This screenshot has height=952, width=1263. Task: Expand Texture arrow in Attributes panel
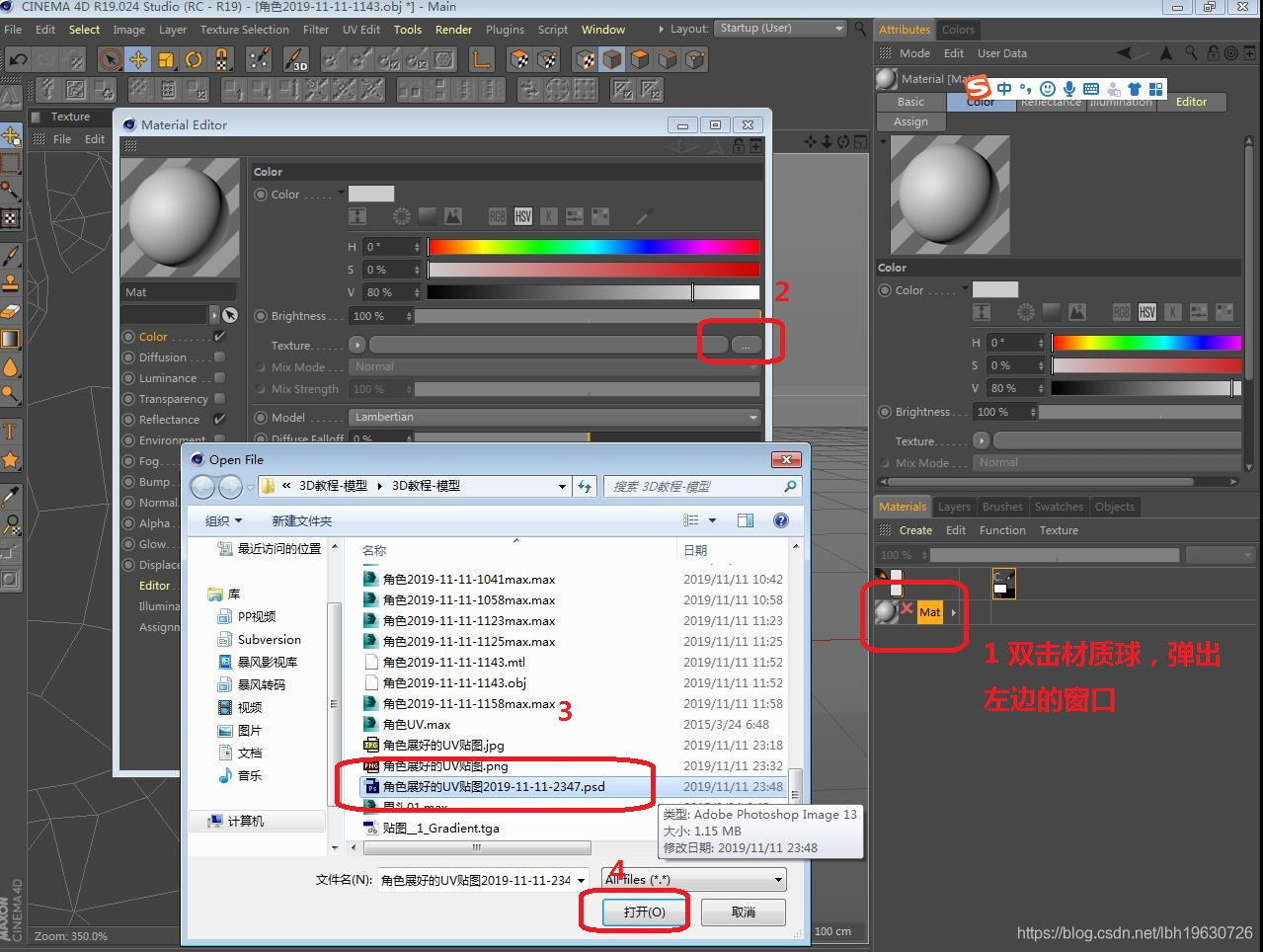pyautogui.click(x=981, y=440)
